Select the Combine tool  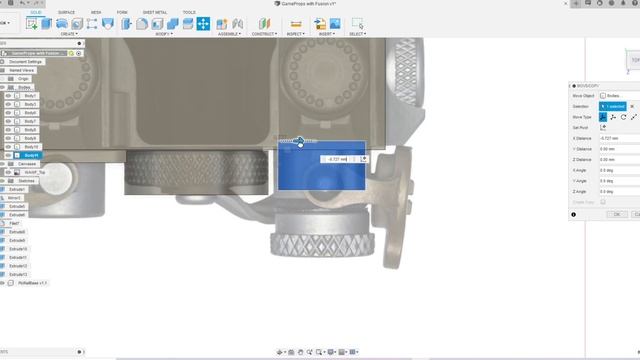pyautogui.click(x=173, y=23)
